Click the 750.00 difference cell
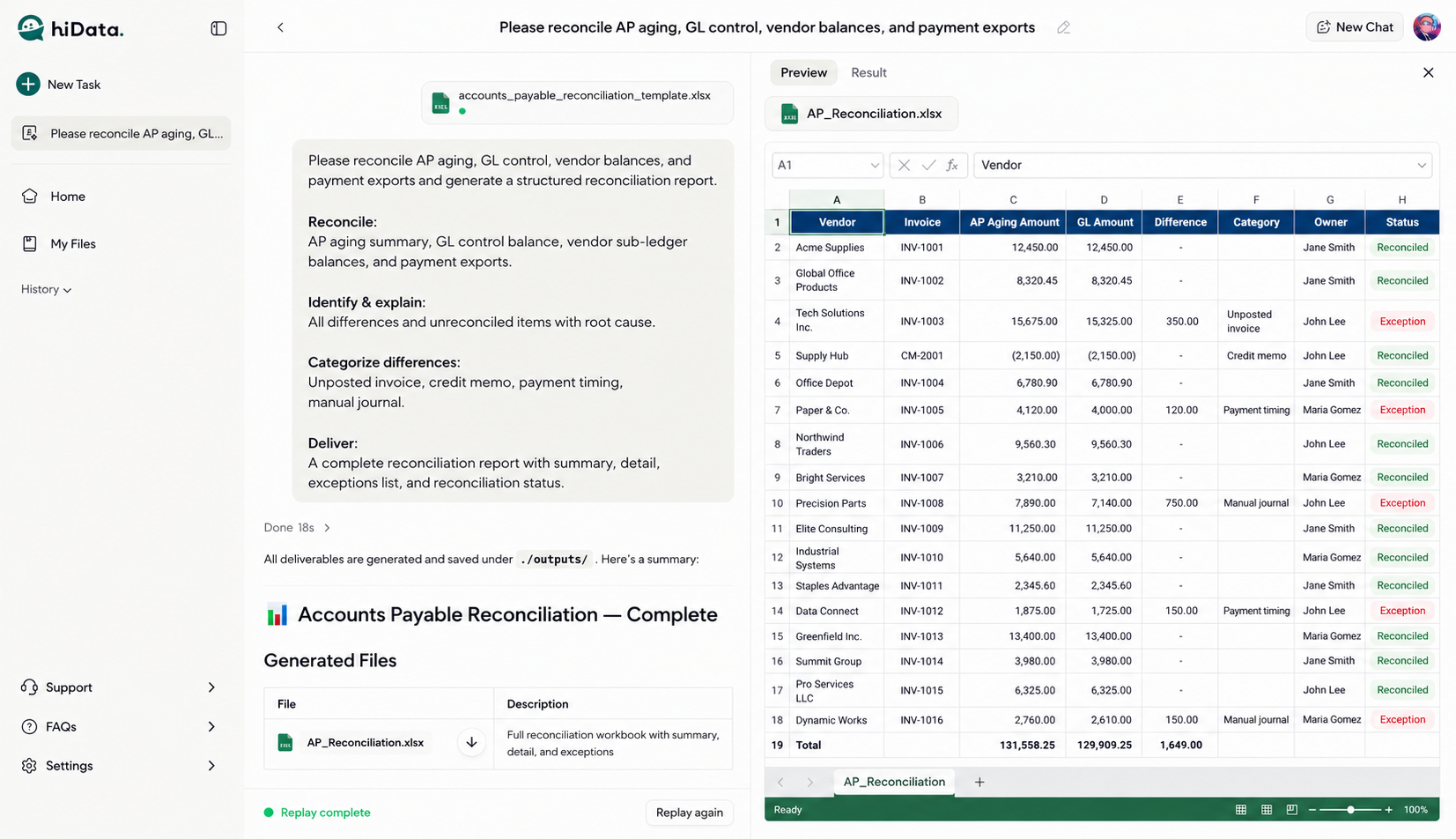This screenshot has height=839, width=1456. click(x=1180, y=503)
